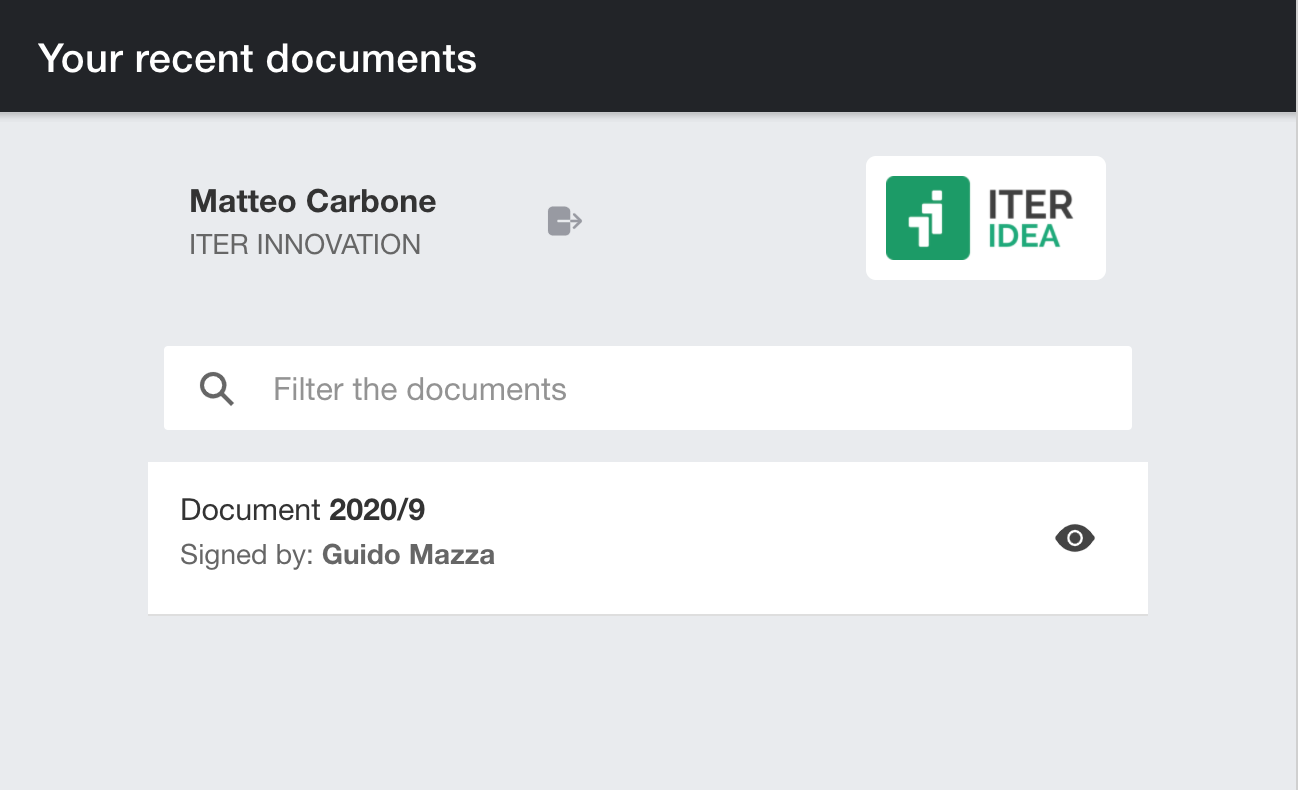Screen dimensions: 1298x790
Task: Click the ITER INNOVATION organization label
Action: 305,244
